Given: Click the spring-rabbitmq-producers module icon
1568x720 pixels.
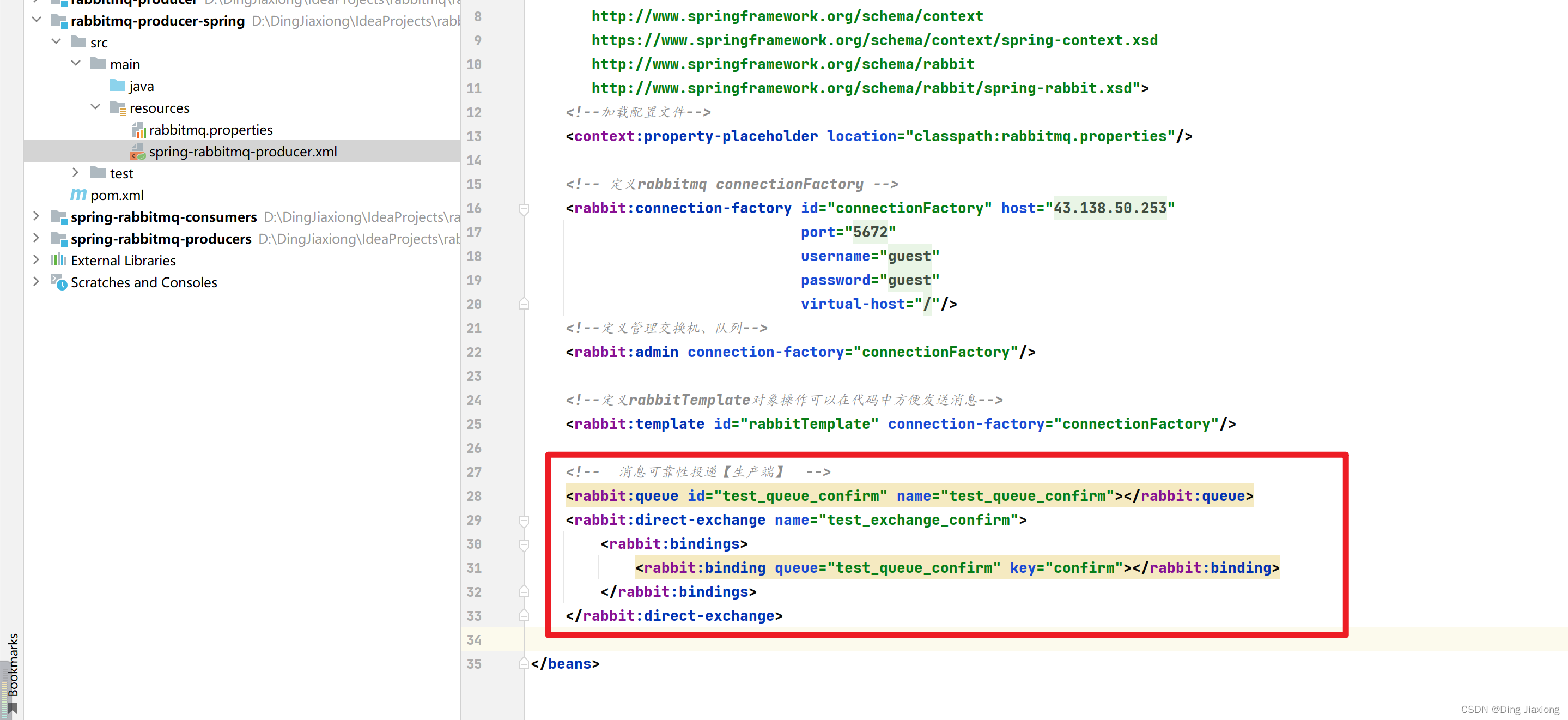Looking at the screenshot, I should (59, 239).
